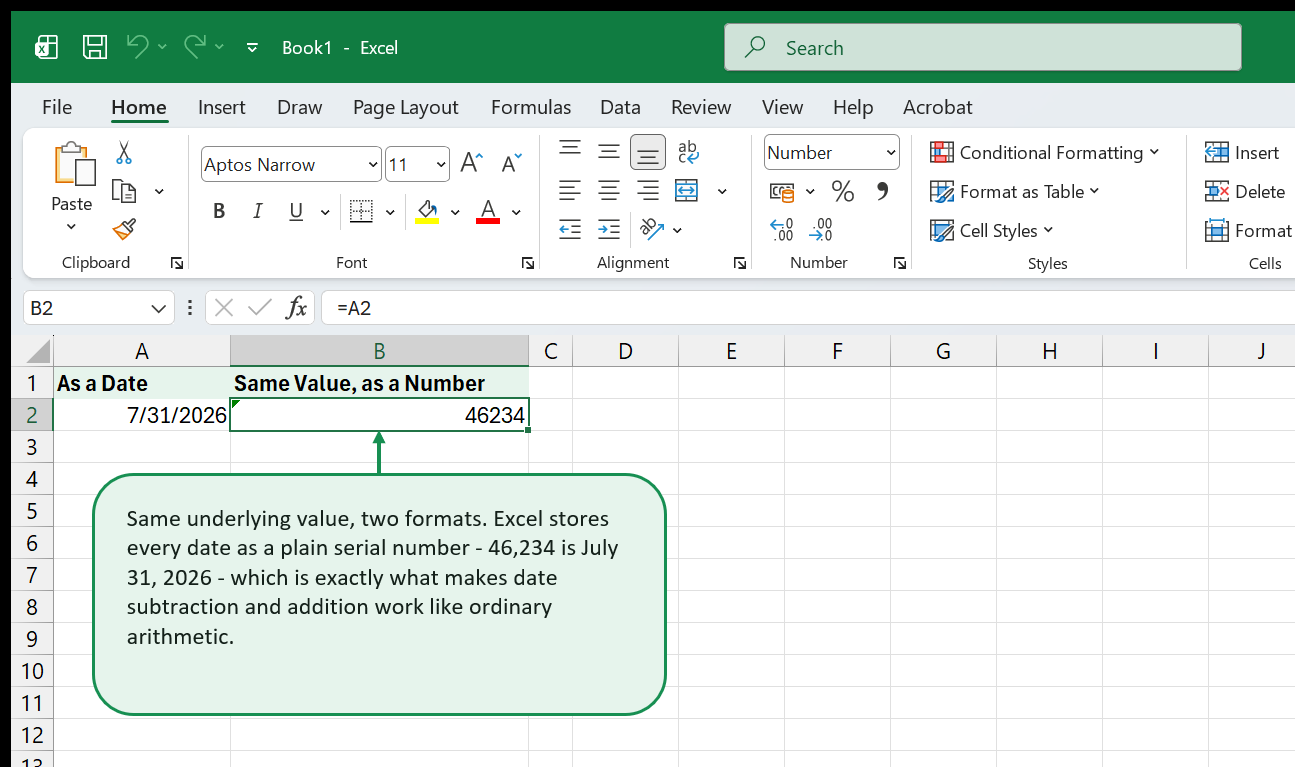Switch to the Page Layout tab

pos(405,107)
